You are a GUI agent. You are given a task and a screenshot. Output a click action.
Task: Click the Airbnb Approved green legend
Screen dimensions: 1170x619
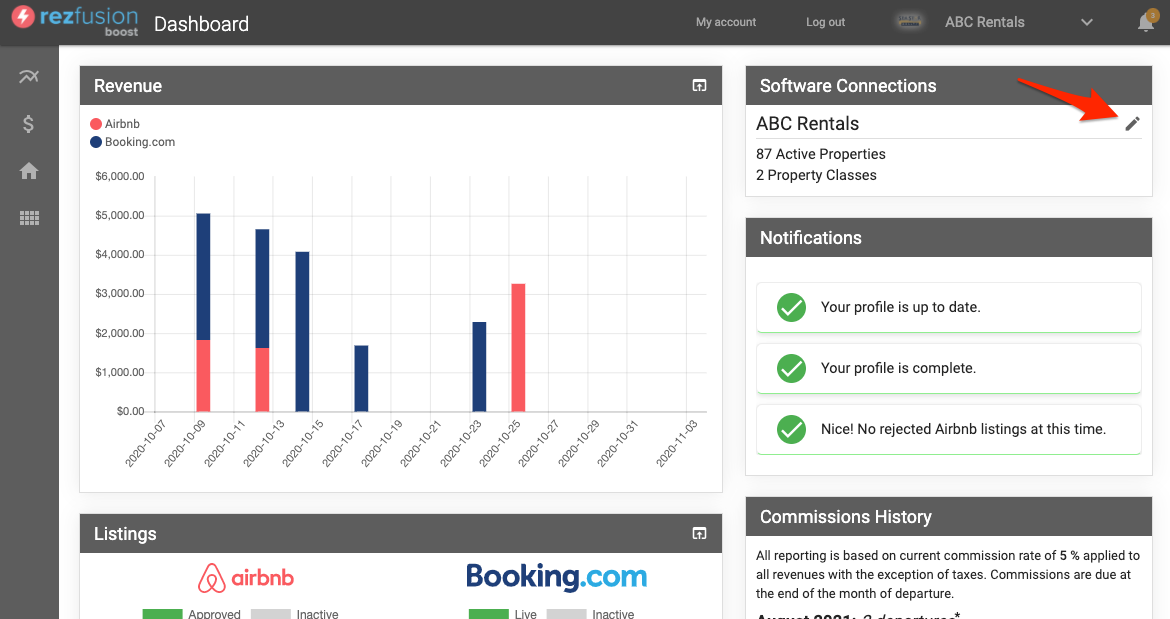click(162, 614)
